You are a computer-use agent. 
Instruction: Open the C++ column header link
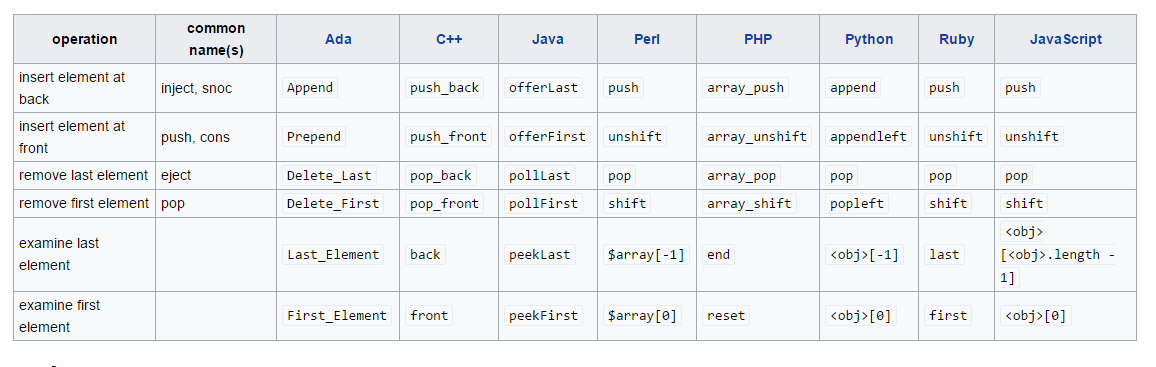tap(448, 39)
